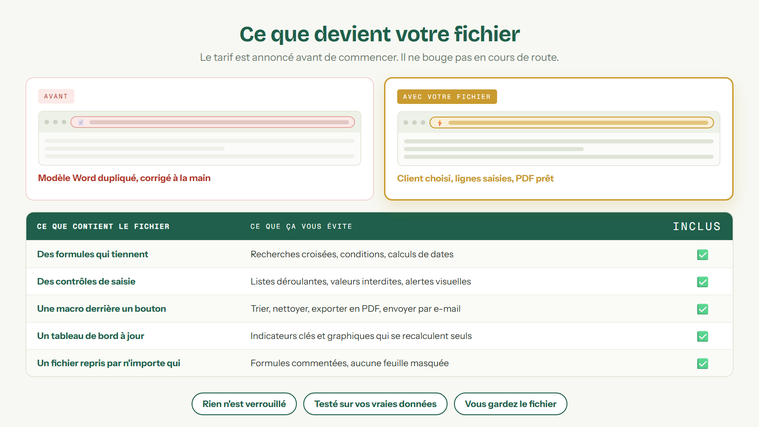The height and width of the screenshot is (427, 759).
Task: Click the INCLUS column header
Action: tap(697, 227)
